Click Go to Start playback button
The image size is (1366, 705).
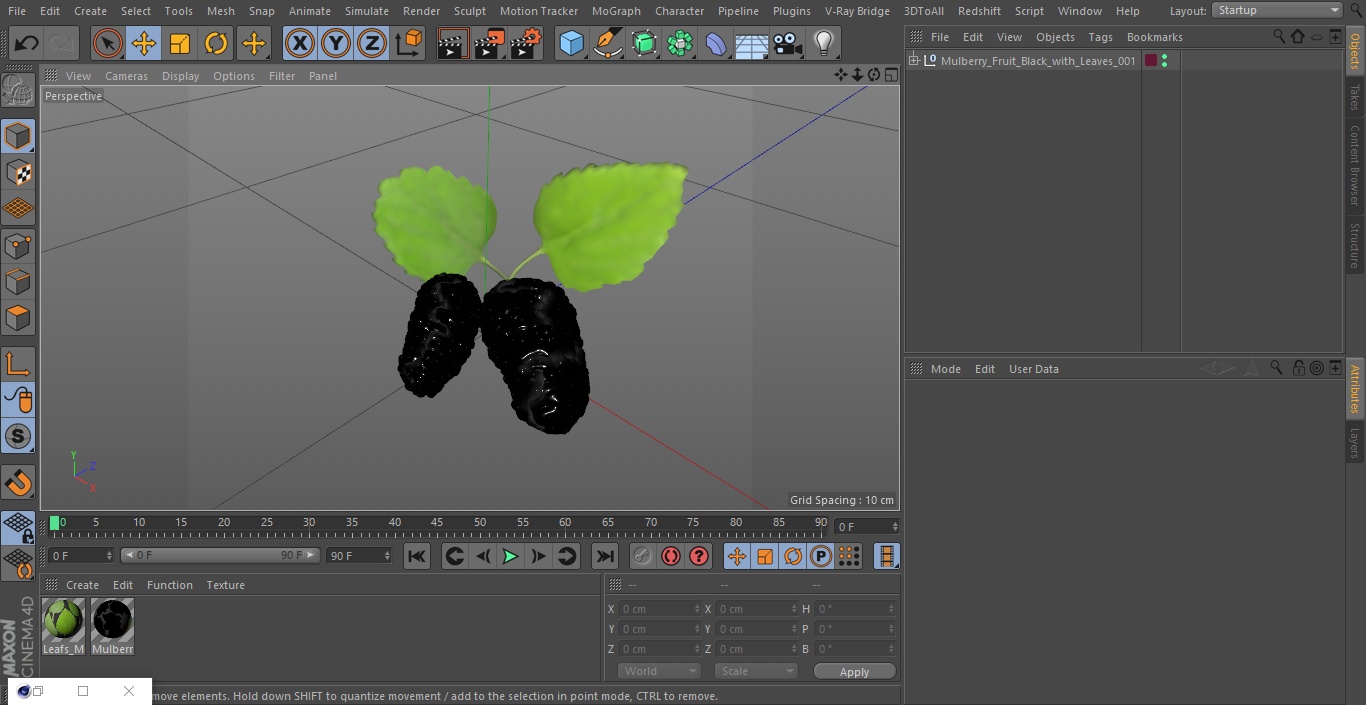click(417, 556)
